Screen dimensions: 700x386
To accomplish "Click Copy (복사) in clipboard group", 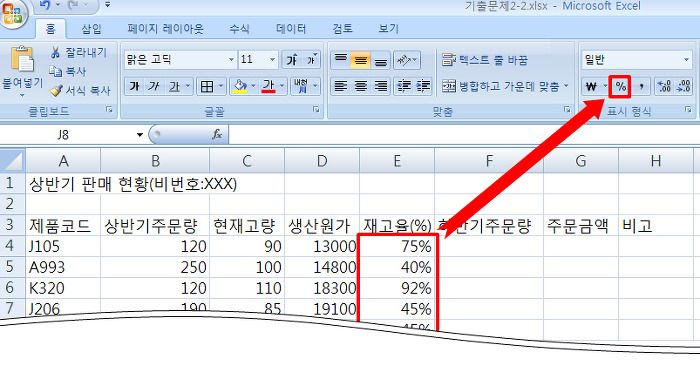I will coord(68,71).
